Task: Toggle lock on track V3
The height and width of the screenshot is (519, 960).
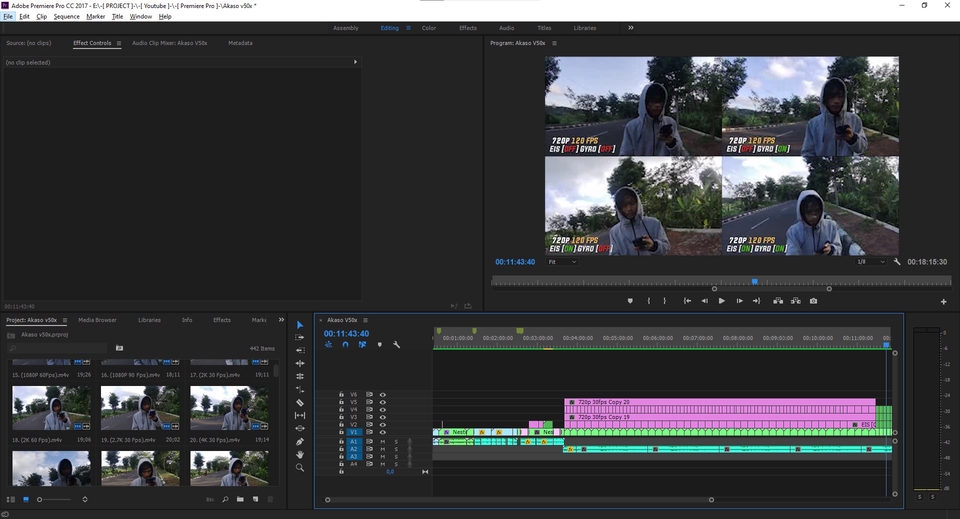Action: (x=342, y=417)
